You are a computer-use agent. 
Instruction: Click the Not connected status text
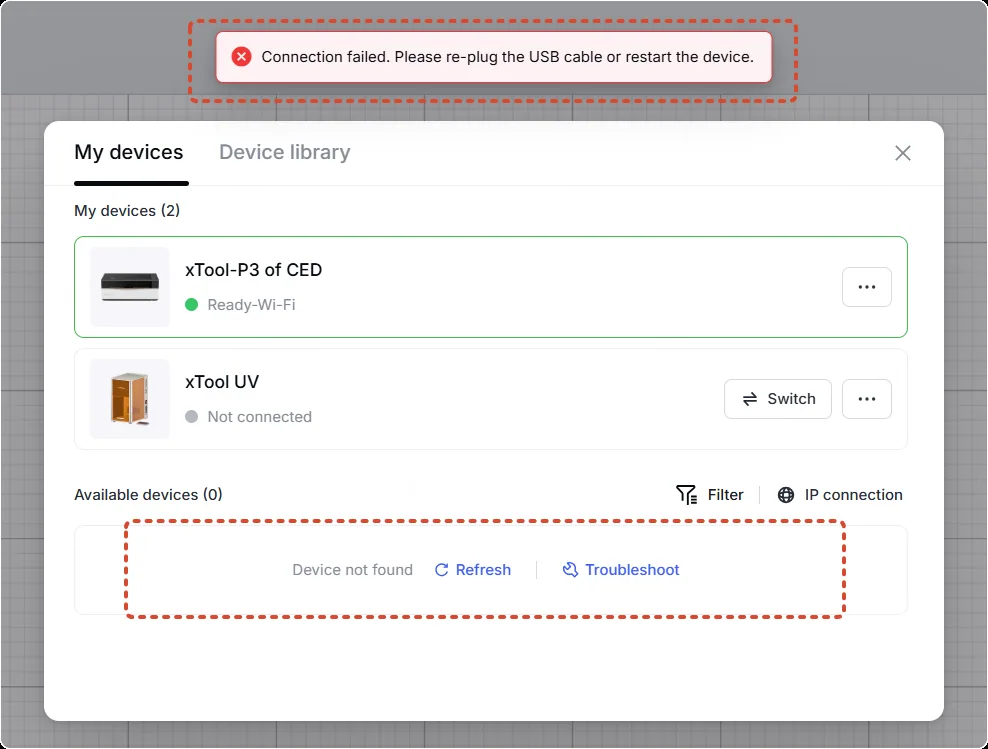point(260,417)
